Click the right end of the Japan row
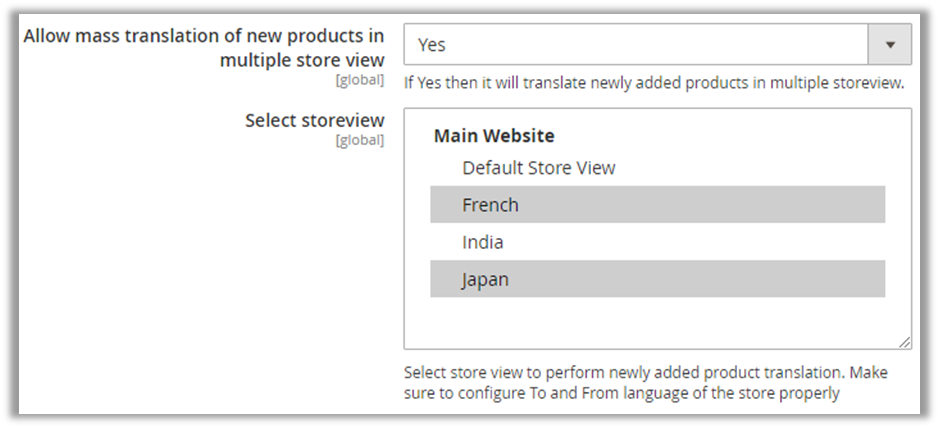The height and width of the screenshot is (428, 939). (x=870, y=280)
